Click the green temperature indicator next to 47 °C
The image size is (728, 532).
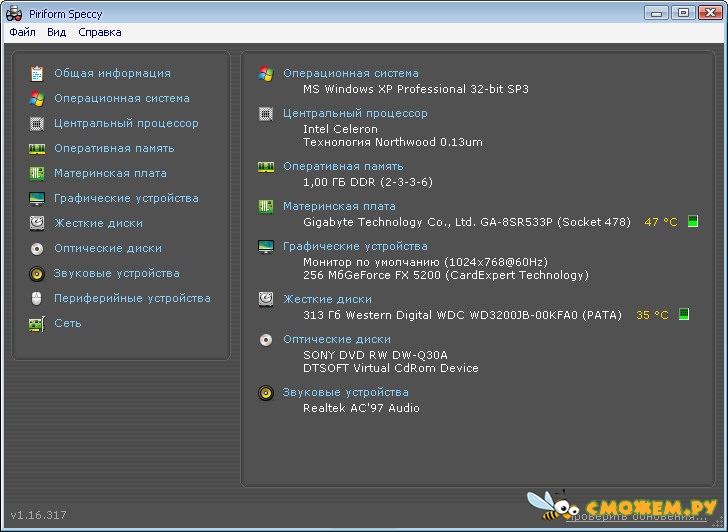pos(693,221)
